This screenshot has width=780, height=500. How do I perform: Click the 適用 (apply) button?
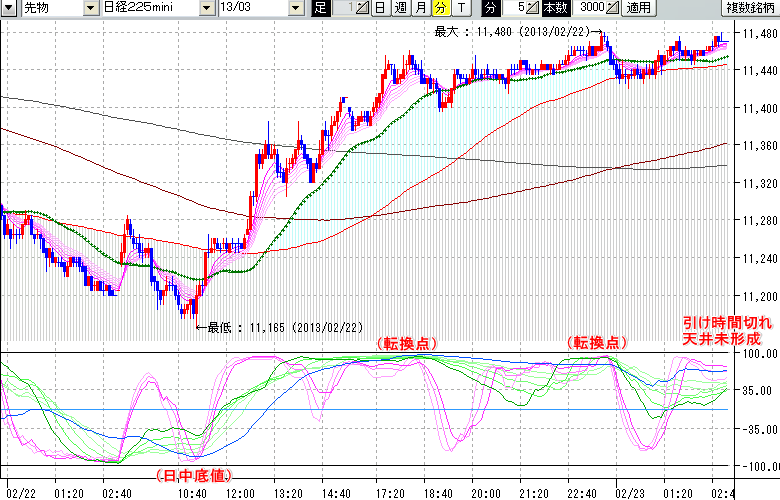638,8
